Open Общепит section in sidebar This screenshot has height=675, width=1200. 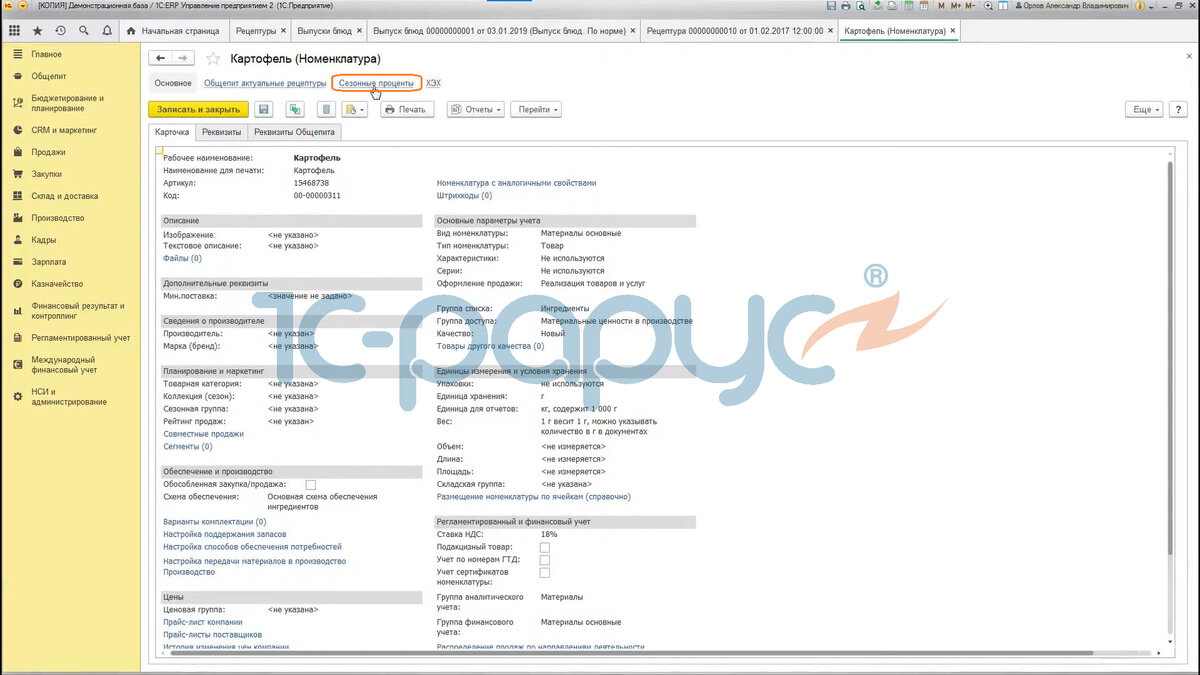[x=49, y=76]
